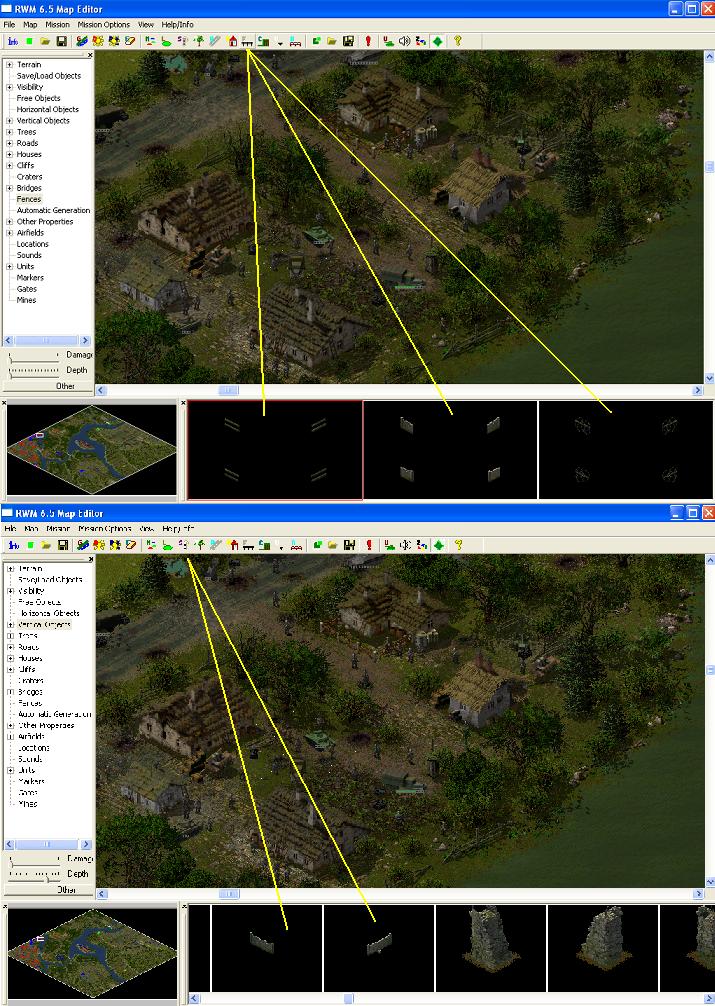
Task: Click the speaker icon in lower window toolbar
Action: (x=406, y=545)
